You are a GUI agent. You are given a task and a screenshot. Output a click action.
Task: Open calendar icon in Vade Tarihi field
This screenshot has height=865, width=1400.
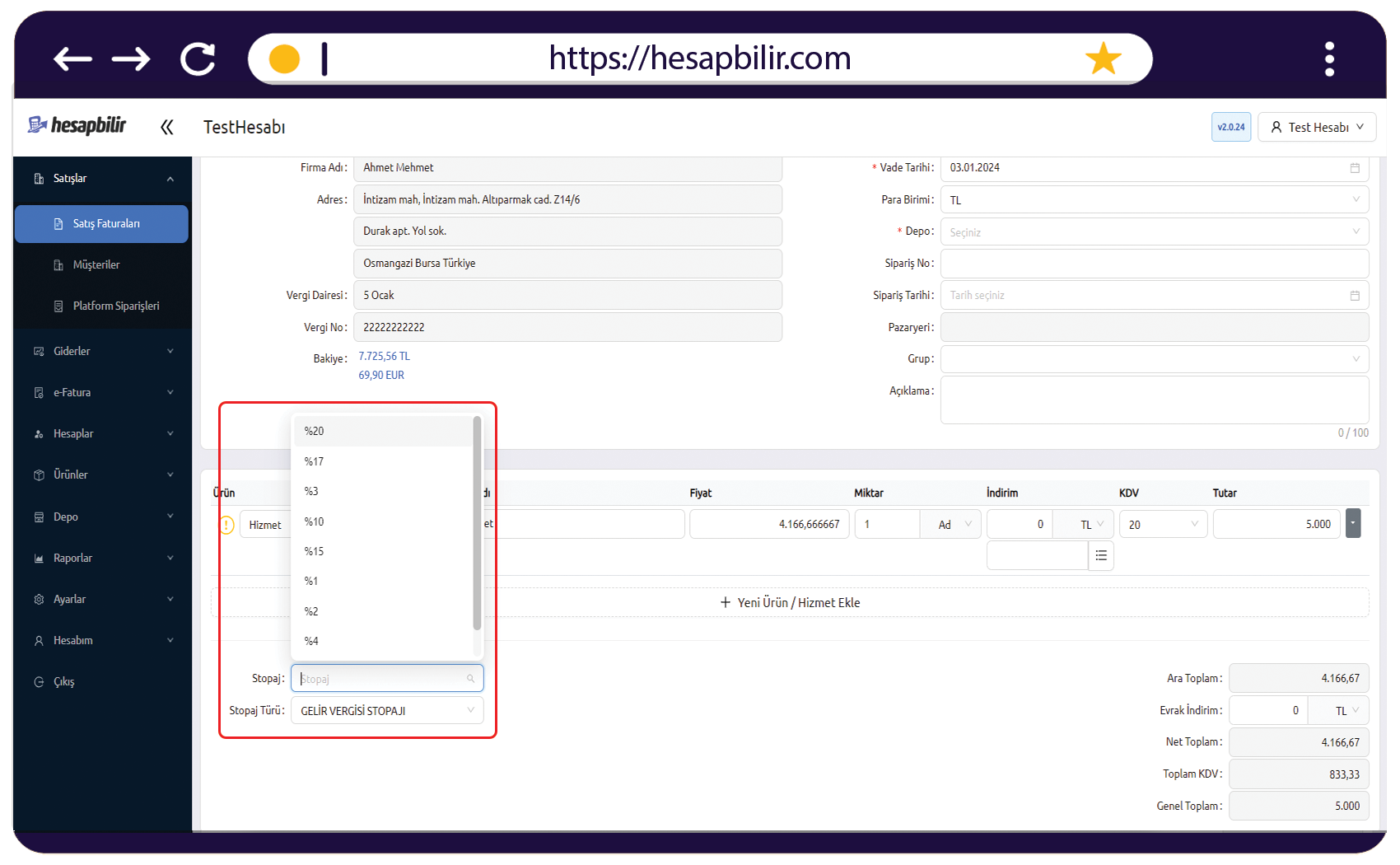click(1355, 168)
